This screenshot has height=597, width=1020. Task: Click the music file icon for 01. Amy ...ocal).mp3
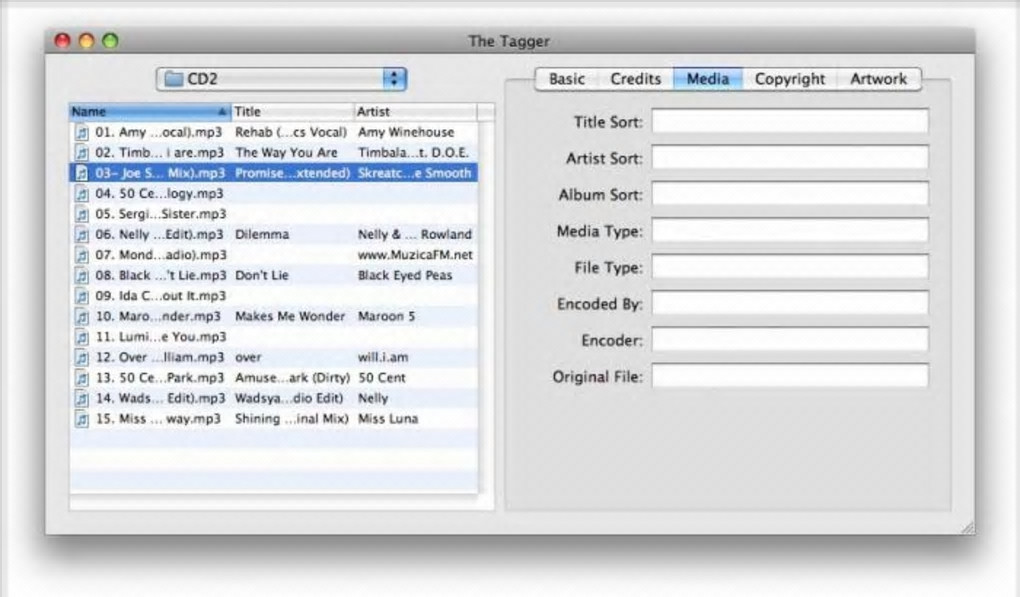pyautogui.click(x=82, y=133)
